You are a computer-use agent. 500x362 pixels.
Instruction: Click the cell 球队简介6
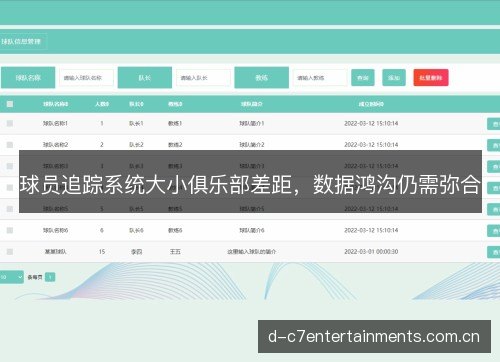pyautogui.click(x=252, y=230)
